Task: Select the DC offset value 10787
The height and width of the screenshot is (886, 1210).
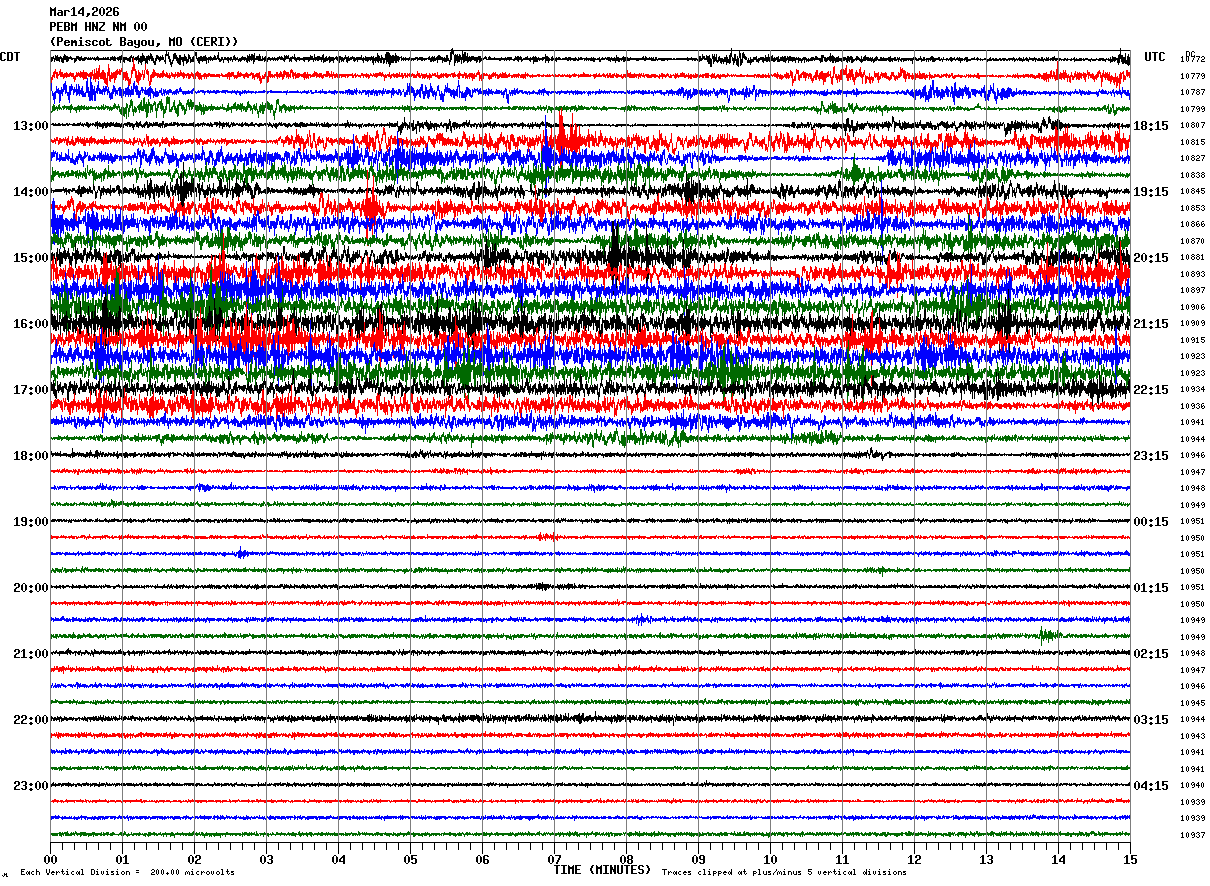Action: [1192, 92]
